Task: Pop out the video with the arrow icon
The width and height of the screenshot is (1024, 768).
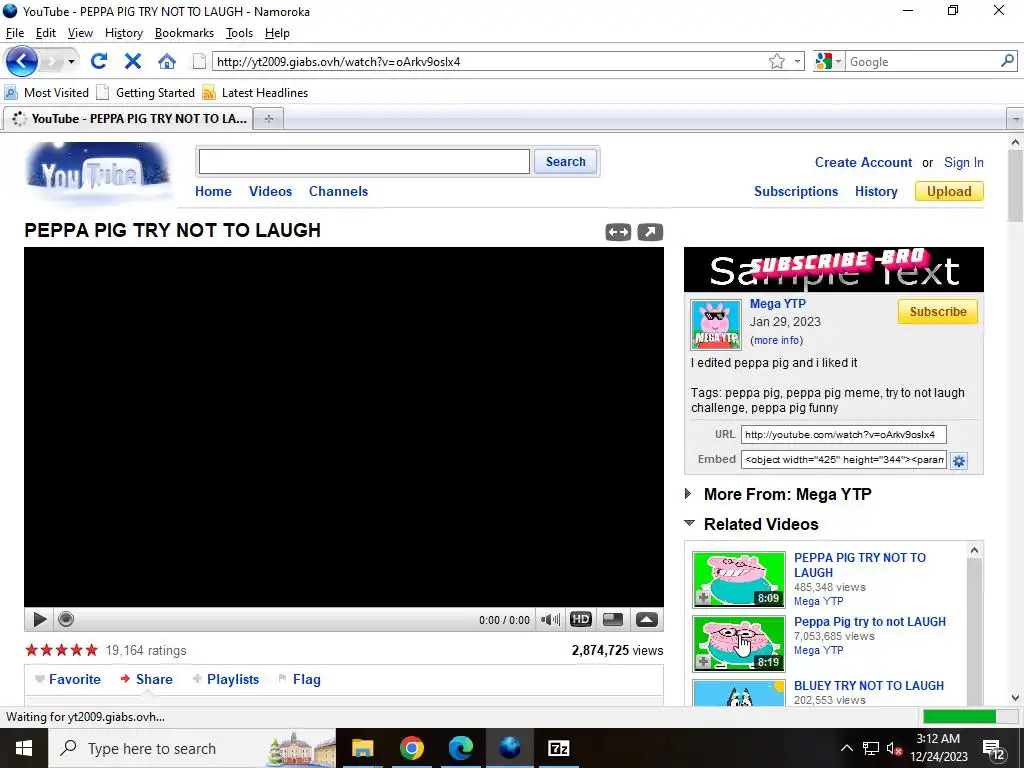Action: [x=650, y=232]
